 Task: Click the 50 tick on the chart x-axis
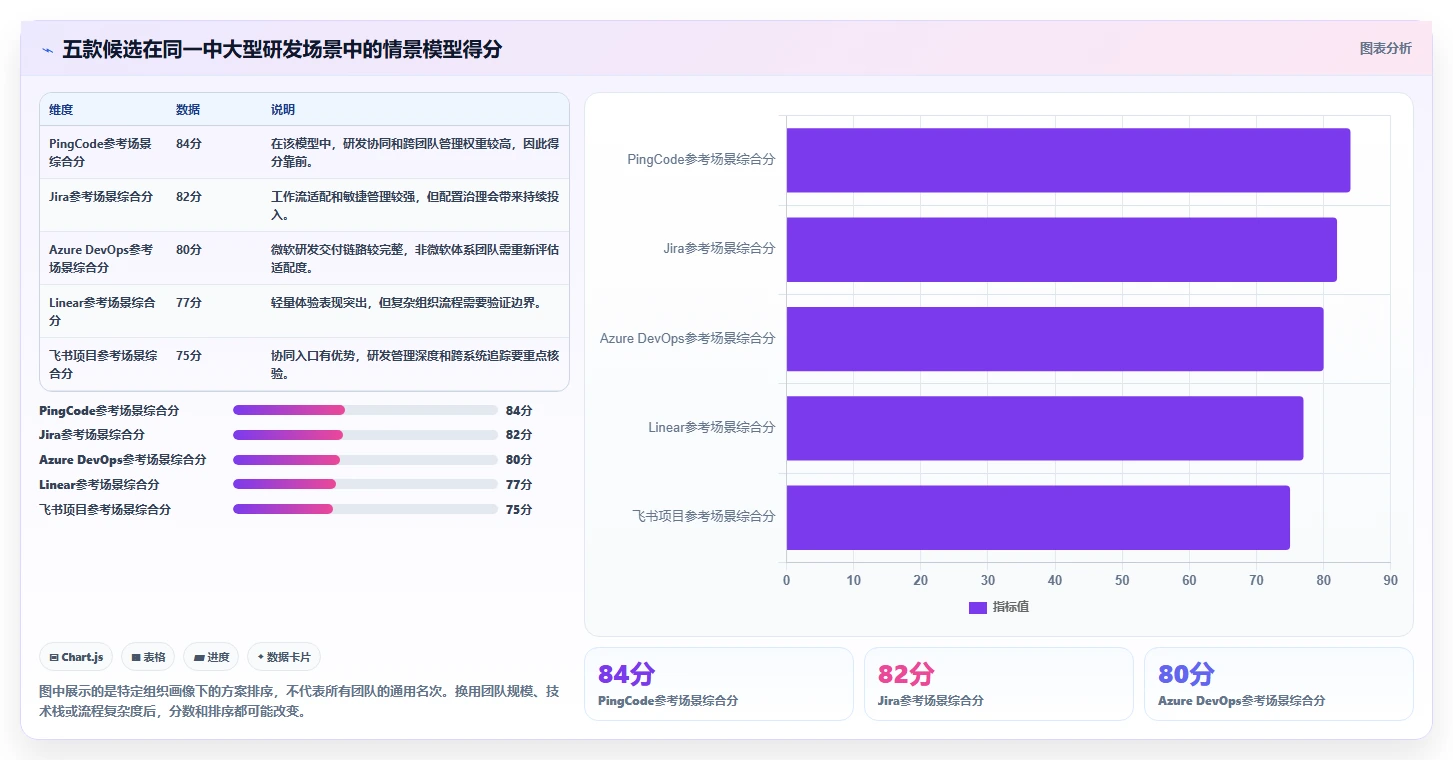pyautogui.click(x=1122, y=580)
